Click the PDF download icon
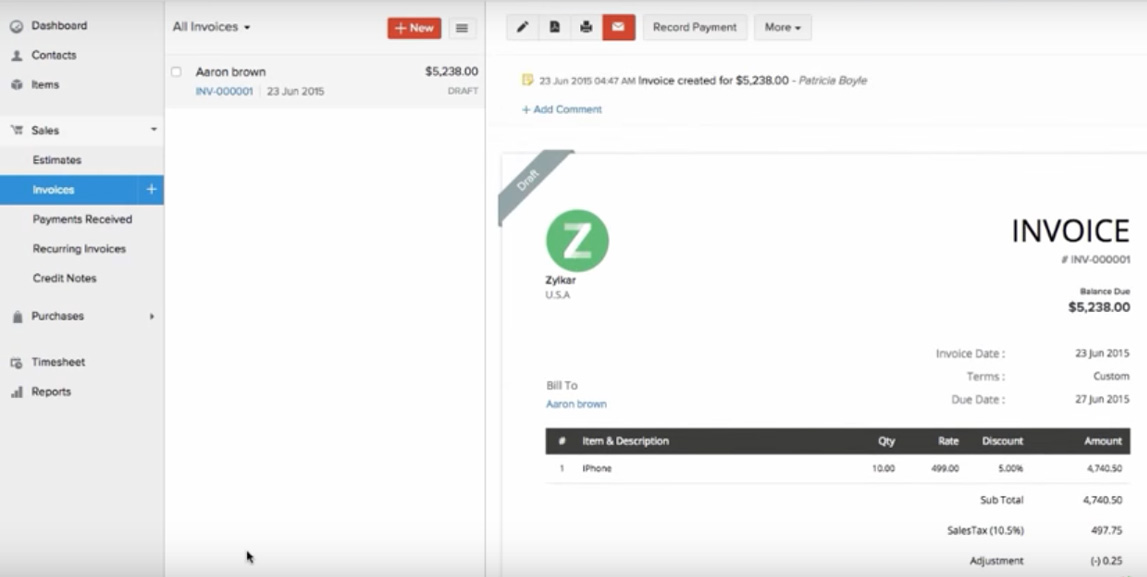 coord(554,28)
